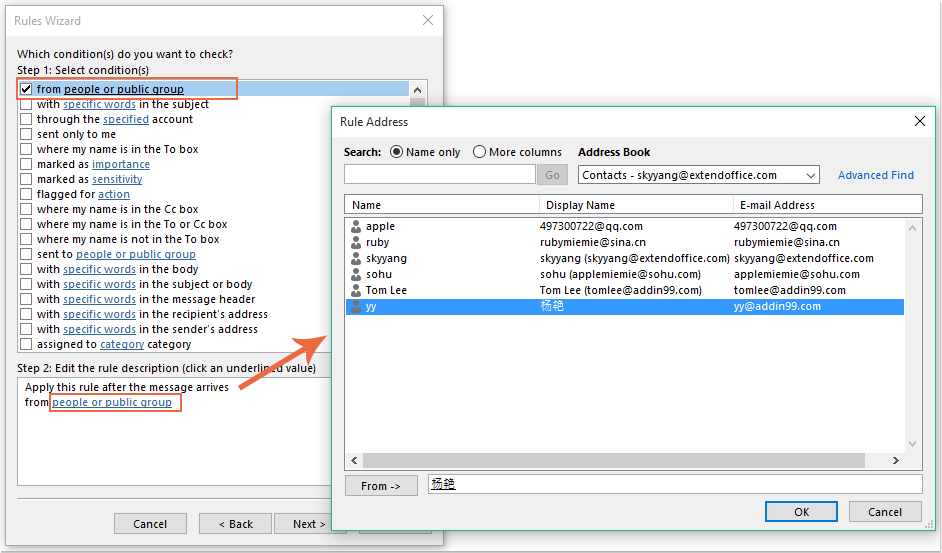942x553 pixels.
Task: Click the From recipients field
Action: 675,484
